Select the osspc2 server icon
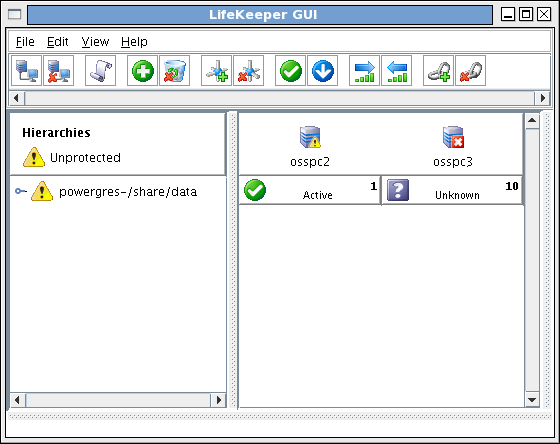The width and height of the screenshot is (560, 444). (x=310, y=137)
